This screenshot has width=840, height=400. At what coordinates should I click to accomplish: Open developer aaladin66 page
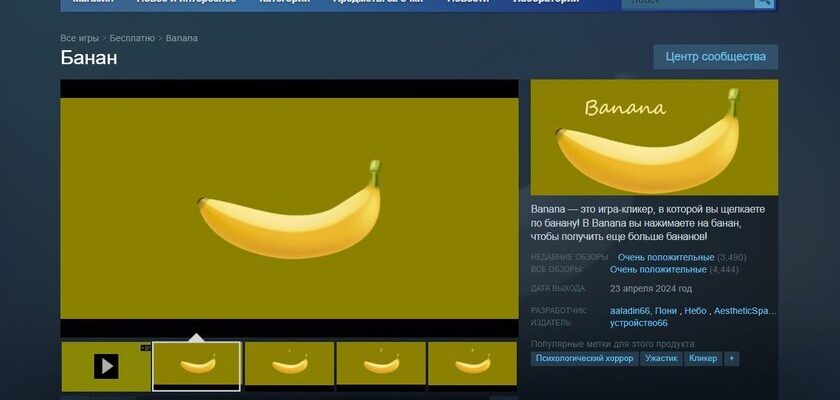click(630, 311)
